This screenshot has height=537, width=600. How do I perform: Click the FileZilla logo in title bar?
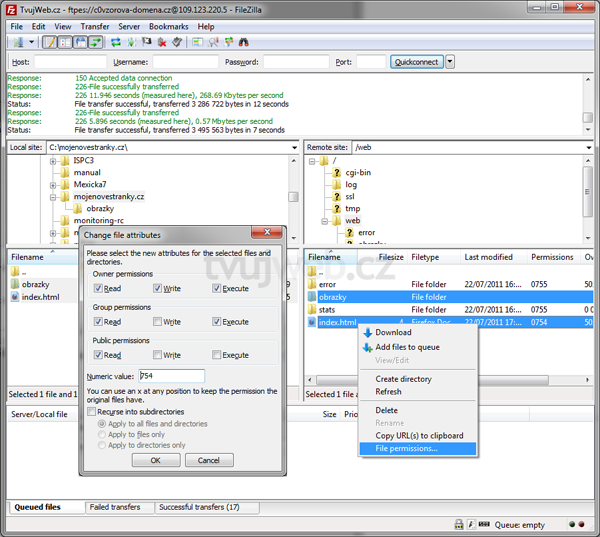click(12, 10)
